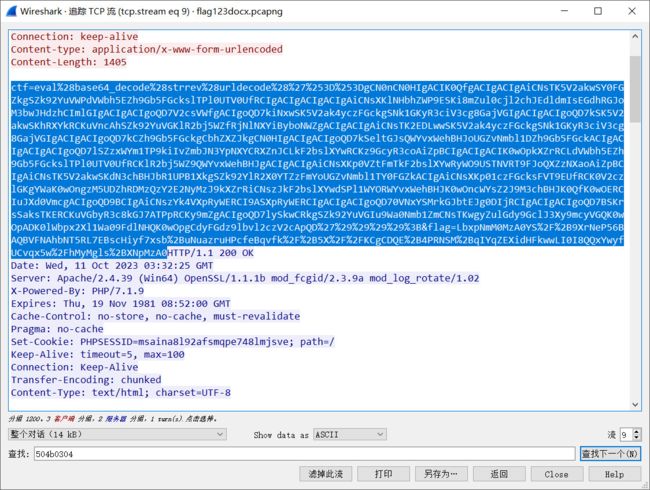This screenshot has height=490, width=650.
Task: Click the Cache-Control: no-store line
Action: (155, 316)
